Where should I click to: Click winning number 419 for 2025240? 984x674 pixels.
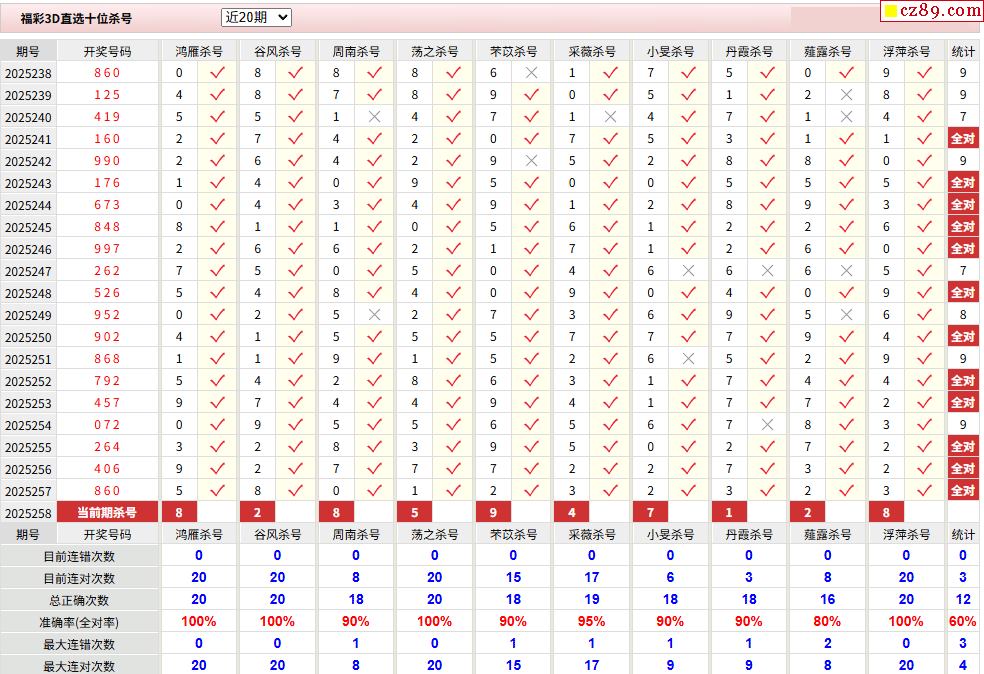click(x=107, y=117)
